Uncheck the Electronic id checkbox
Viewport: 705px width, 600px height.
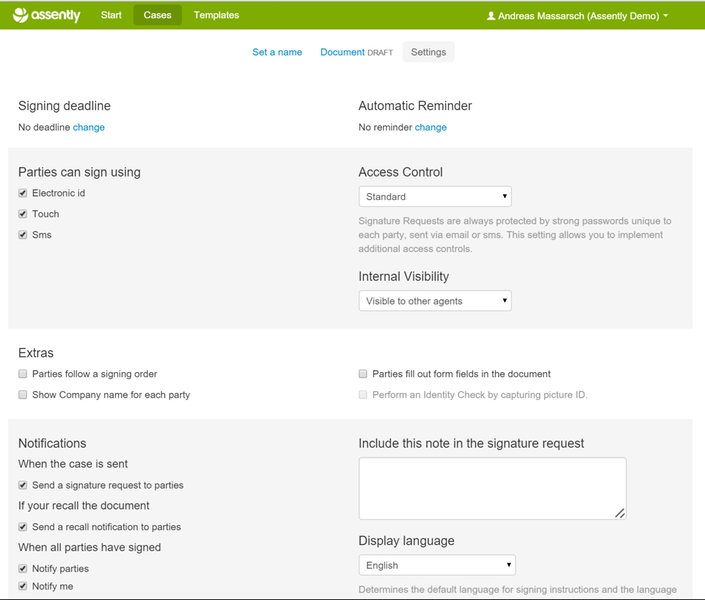[x=23, y=193]
